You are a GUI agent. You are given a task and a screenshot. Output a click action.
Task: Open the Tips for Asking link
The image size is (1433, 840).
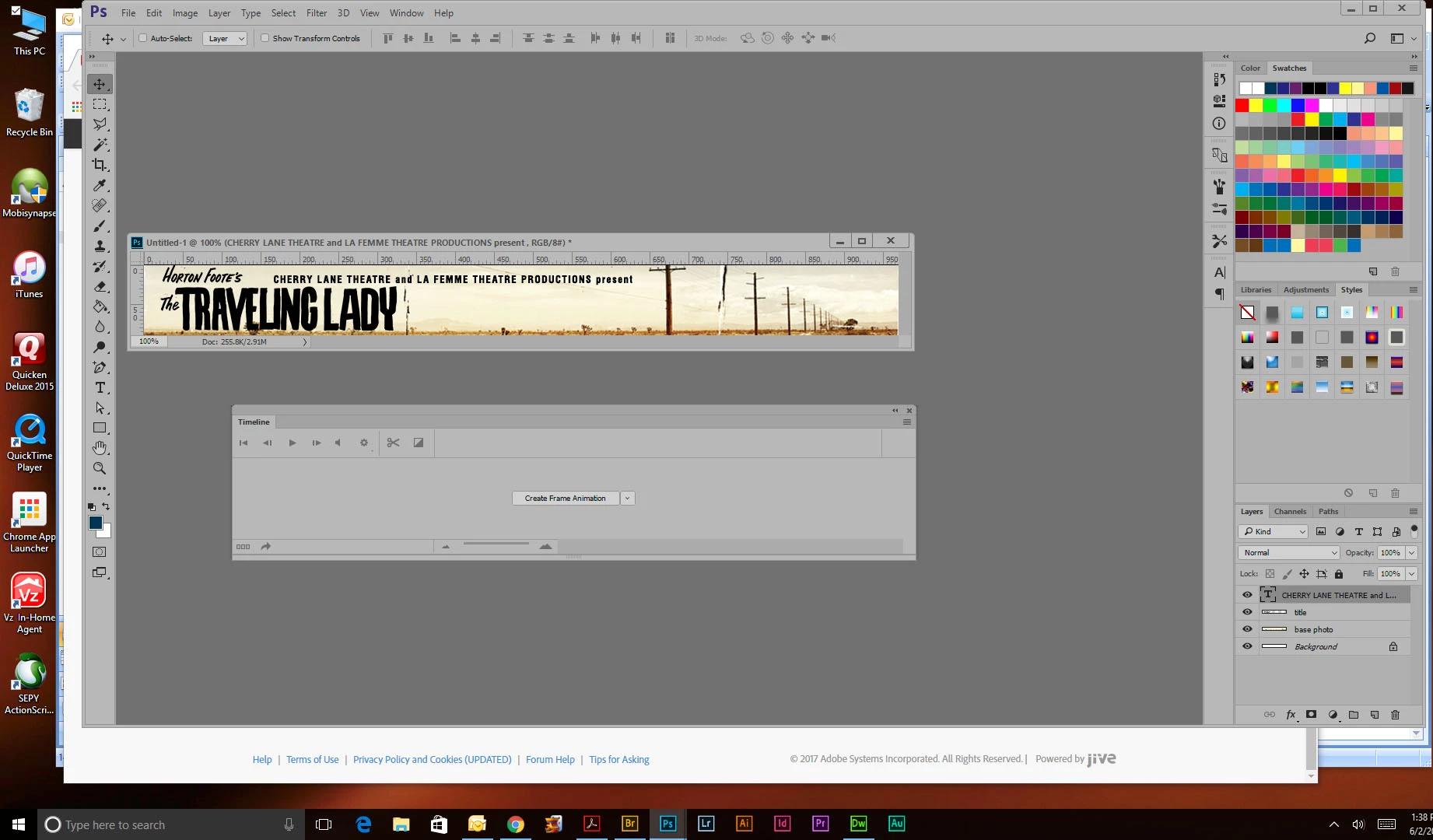[x=619, y=760]
